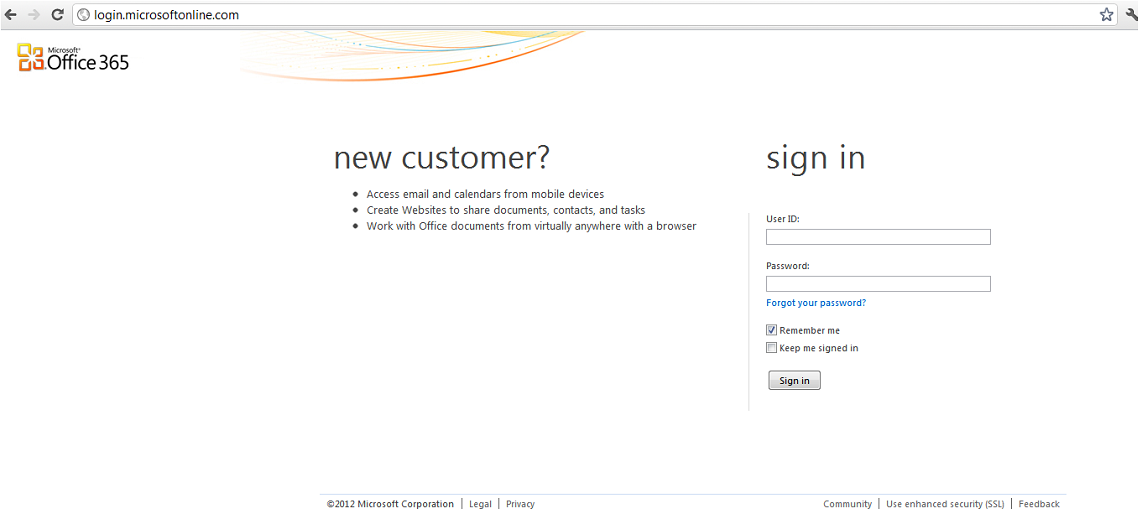The height and width of the screenshot is (519, 1138).
Task: Uncheck the 'Remember me' checkbox
Action: click(771, 330)
